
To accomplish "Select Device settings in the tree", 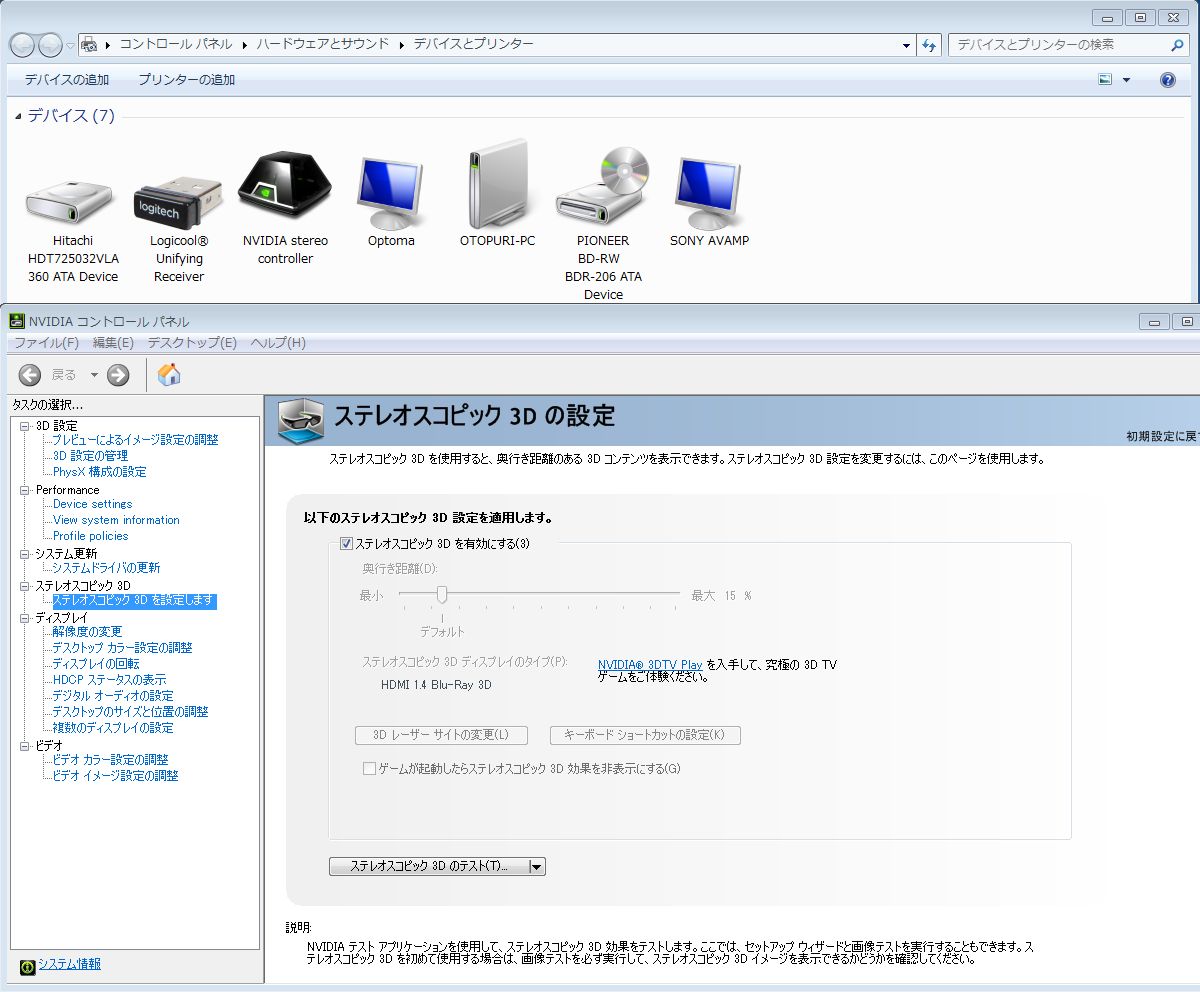I will [92, 504].
